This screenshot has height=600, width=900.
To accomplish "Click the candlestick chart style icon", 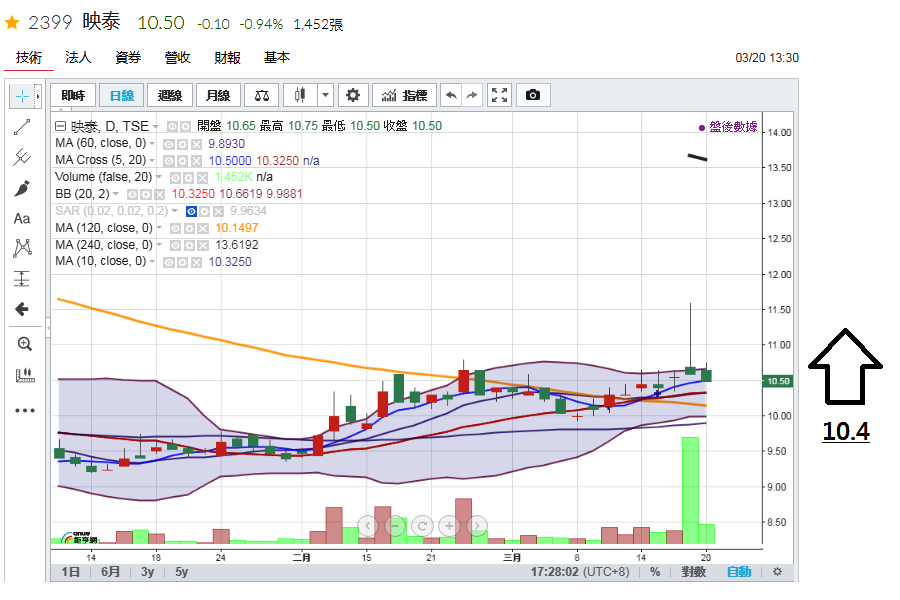I will [300, 95].
